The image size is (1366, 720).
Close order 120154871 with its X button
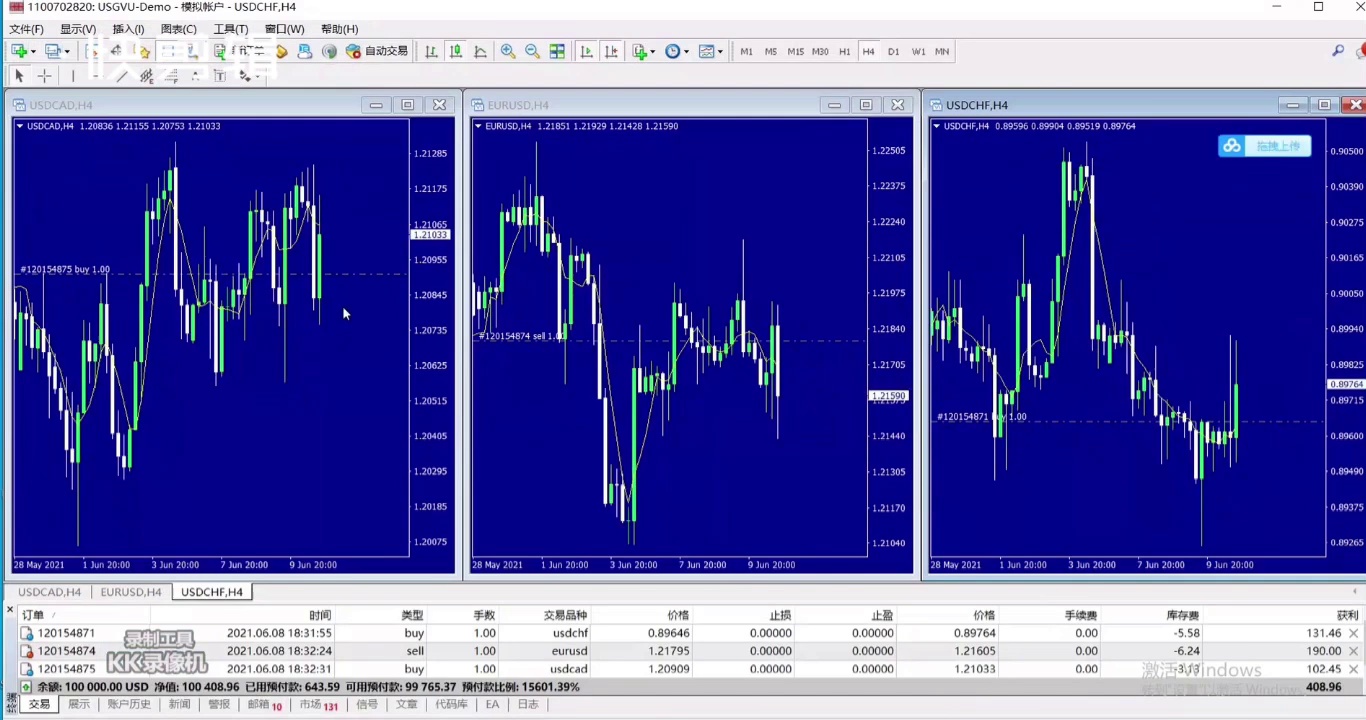point(1353,633)
